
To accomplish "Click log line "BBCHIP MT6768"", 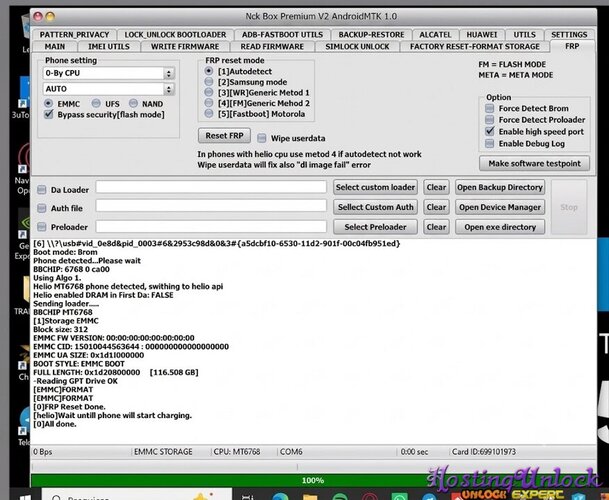I will 63,312.
